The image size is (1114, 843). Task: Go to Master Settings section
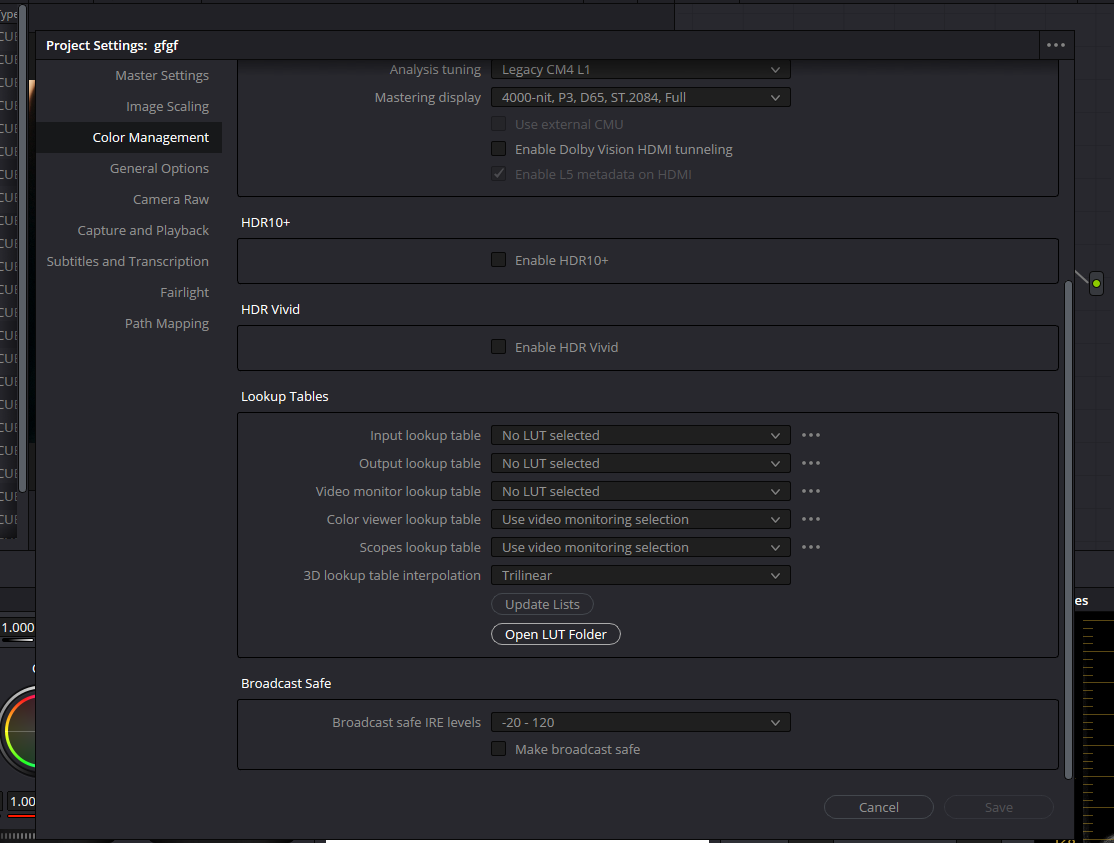[x=162, y=75]
